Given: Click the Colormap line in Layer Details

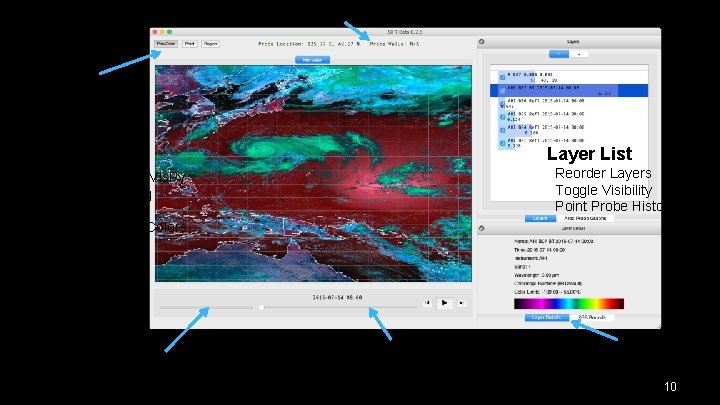Looking at the screenshot, I should (548, 283).
